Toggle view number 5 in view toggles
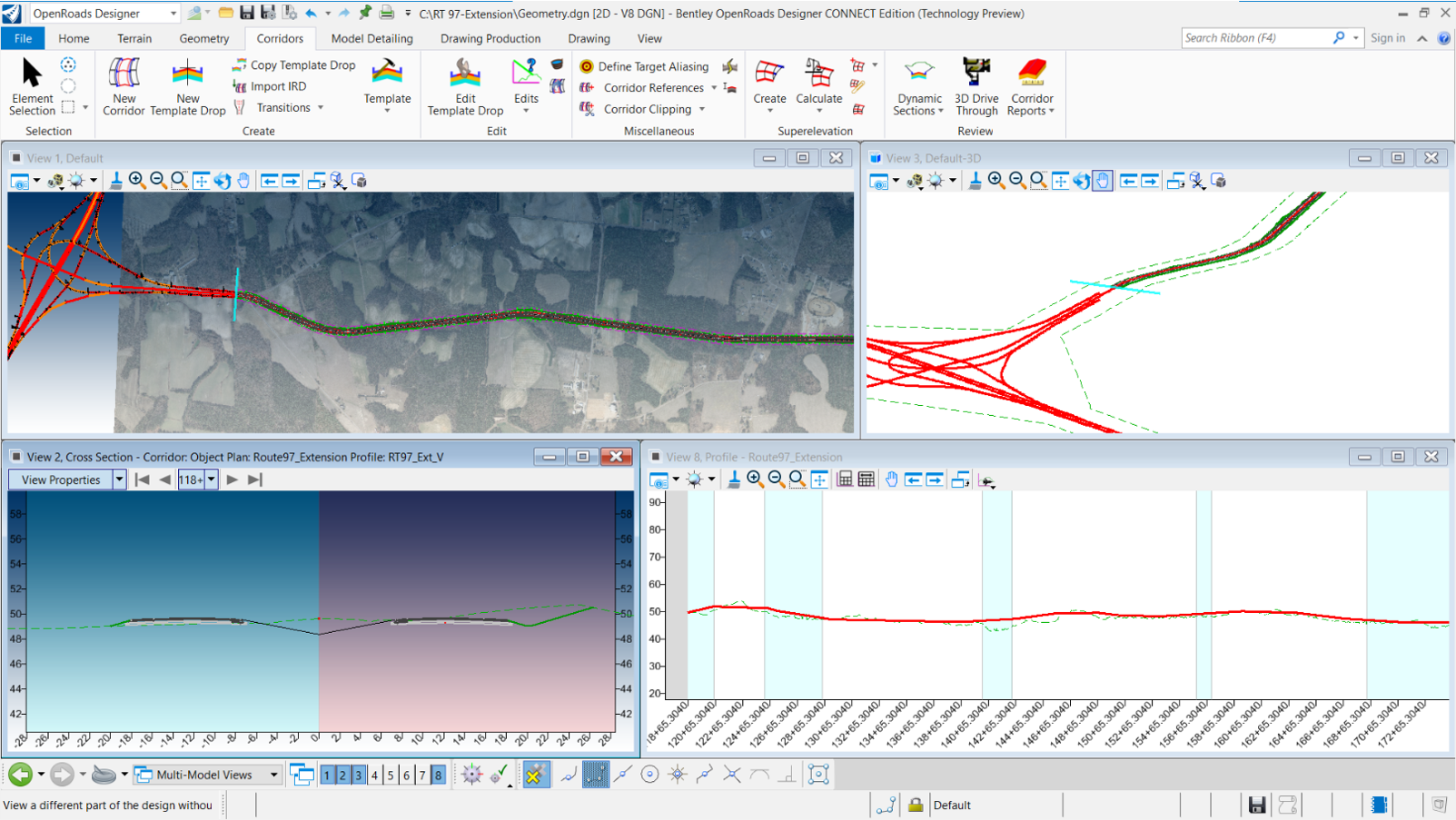1456x820 pixels. pyautogui.click(x=390, y=775)
